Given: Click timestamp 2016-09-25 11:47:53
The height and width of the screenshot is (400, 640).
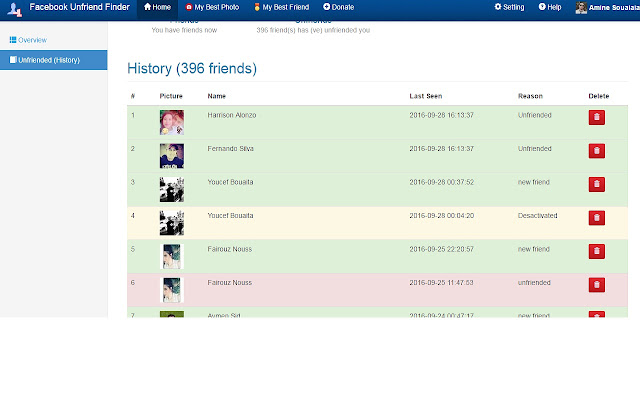Looking at the screenshot, I should (x=441, y=282).
